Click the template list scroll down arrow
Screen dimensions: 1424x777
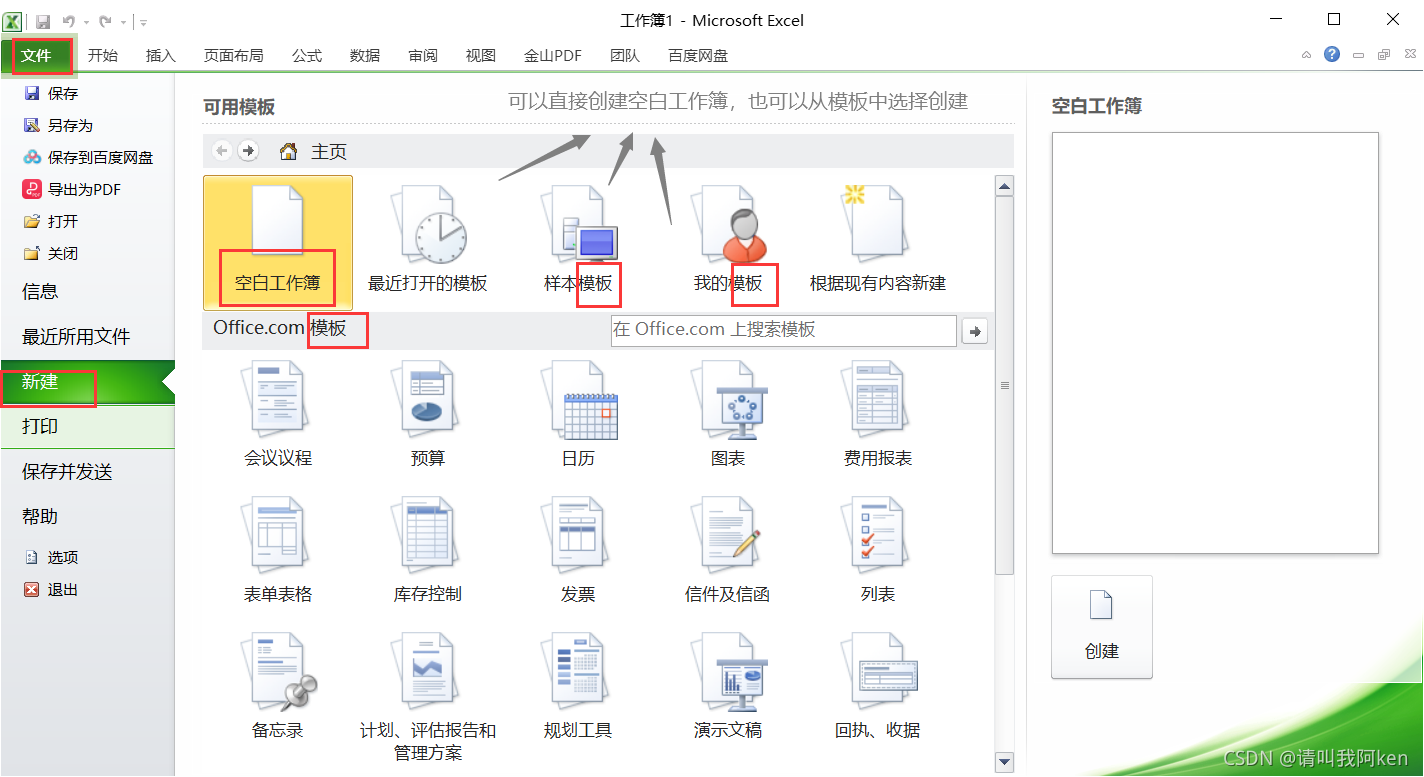[x=1005, y=762]
